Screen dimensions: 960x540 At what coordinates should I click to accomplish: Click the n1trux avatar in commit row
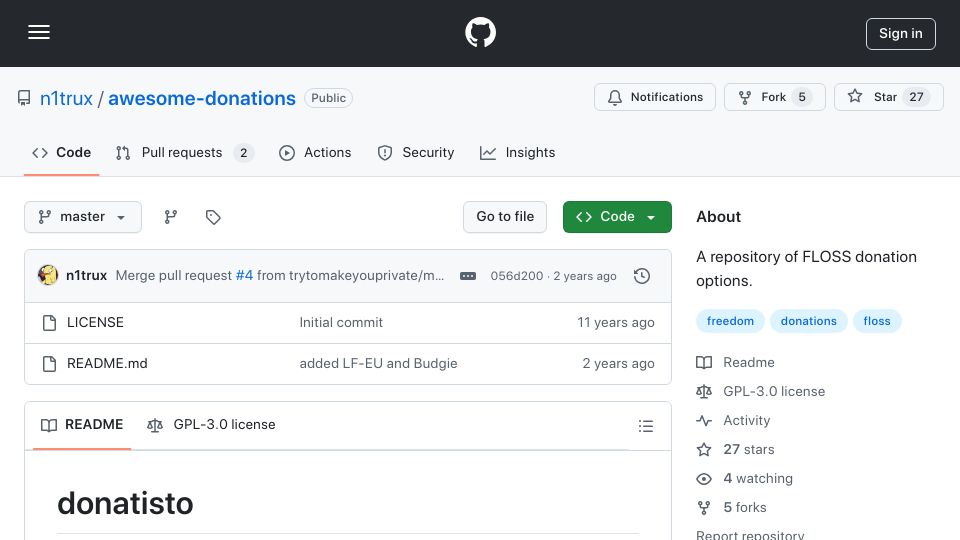click(48, 276)
